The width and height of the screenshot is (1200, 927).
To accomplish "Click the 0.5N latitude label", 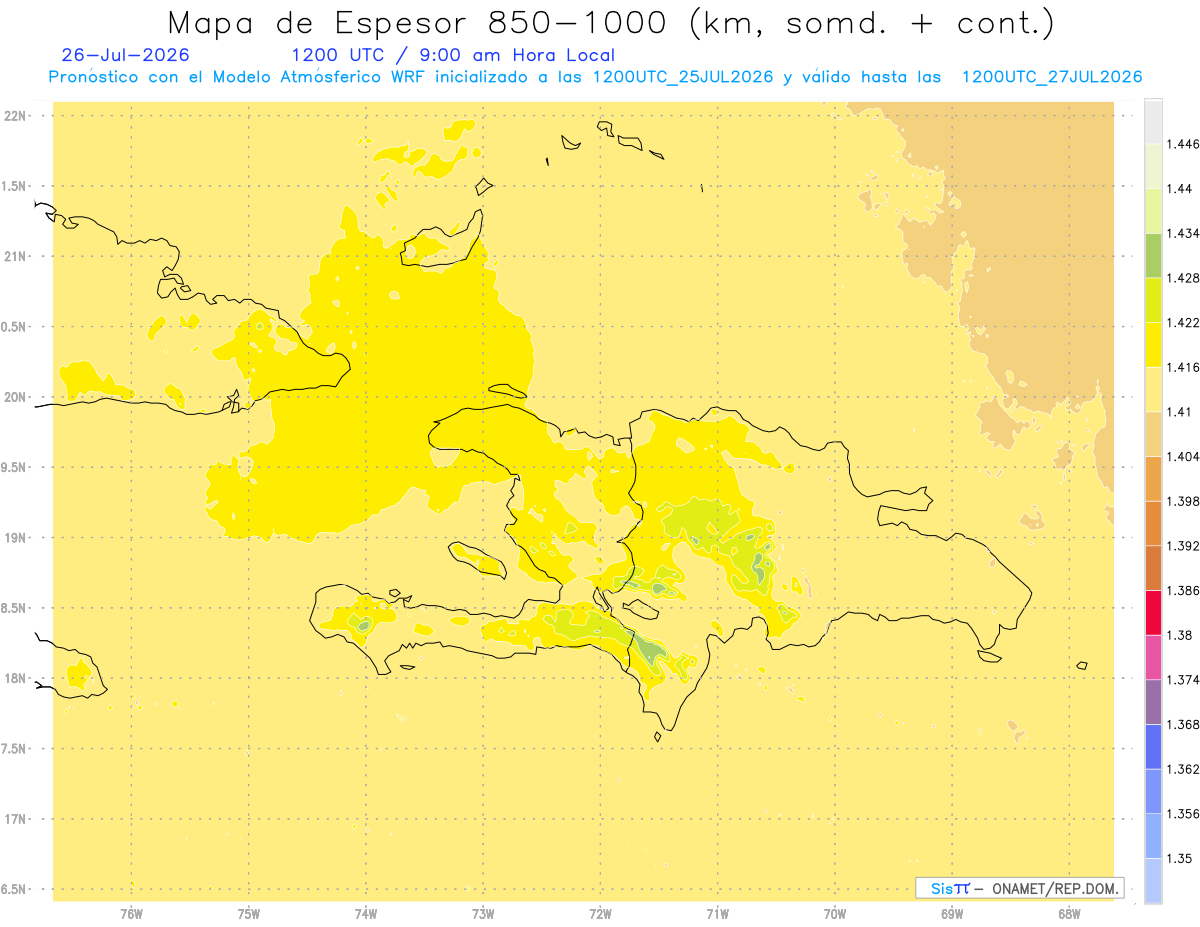I will tap(14, 327).
